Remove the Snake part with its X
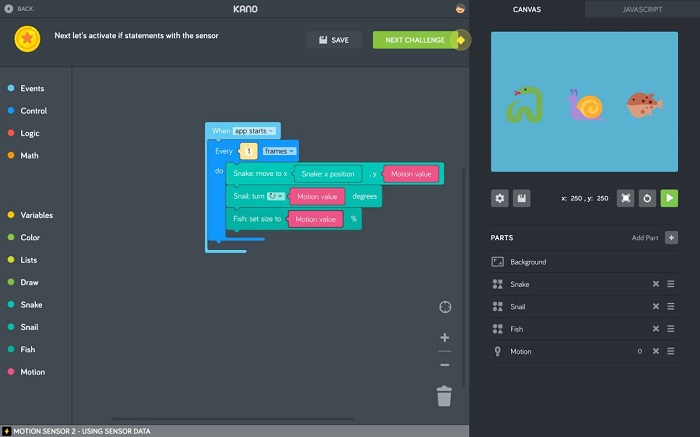Image resolution: width=700 pixels, height=437 pixels. [x=656, y=284]
